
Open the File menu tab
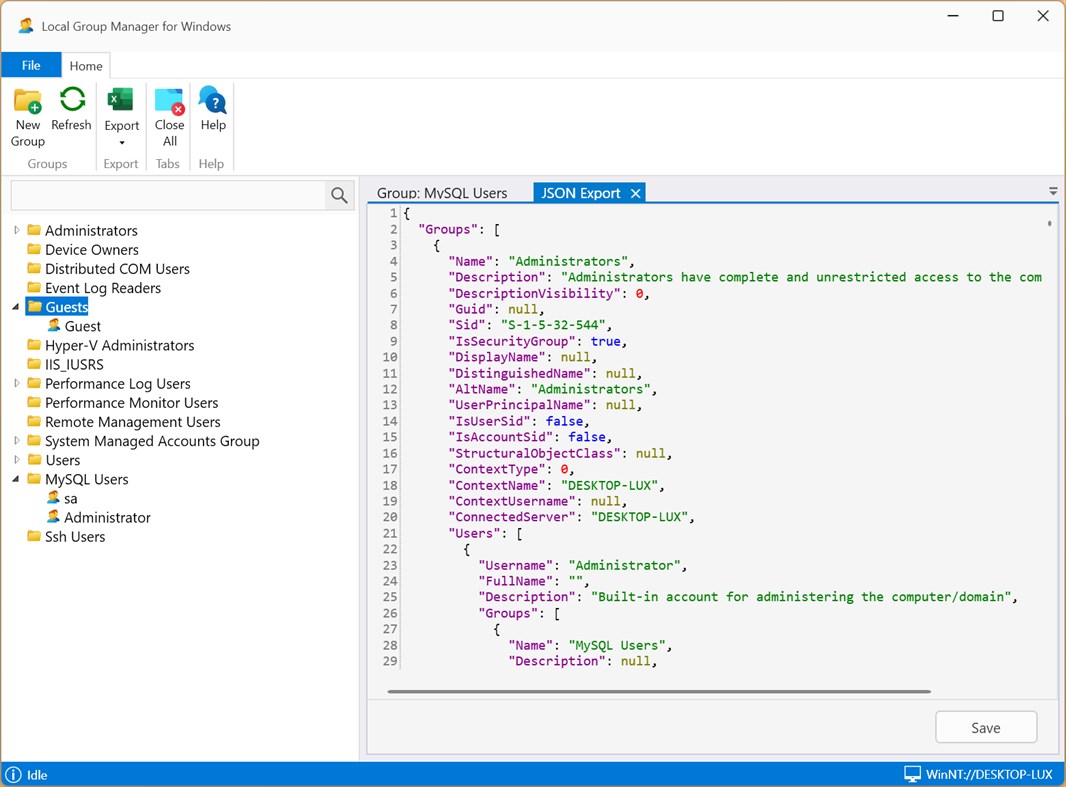pyautogui.click(x=31, y=65)
